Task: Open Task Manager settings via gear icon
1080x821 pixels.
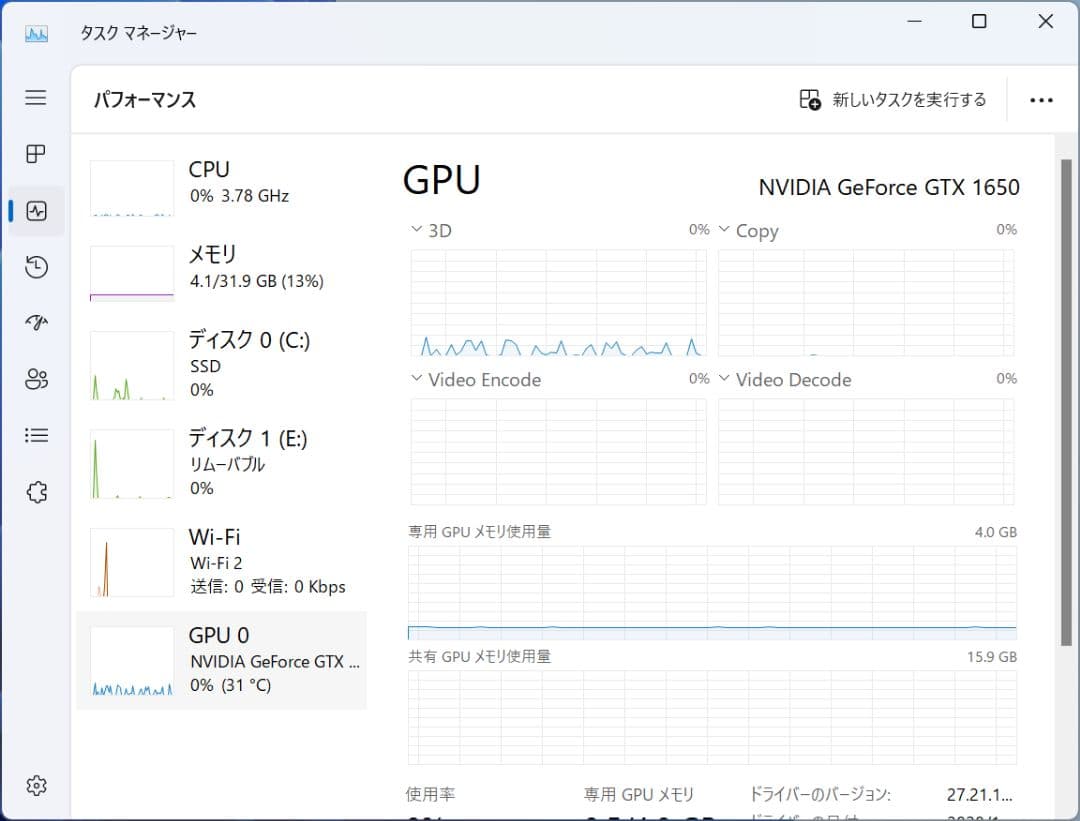Action: (x=35, y=786)
